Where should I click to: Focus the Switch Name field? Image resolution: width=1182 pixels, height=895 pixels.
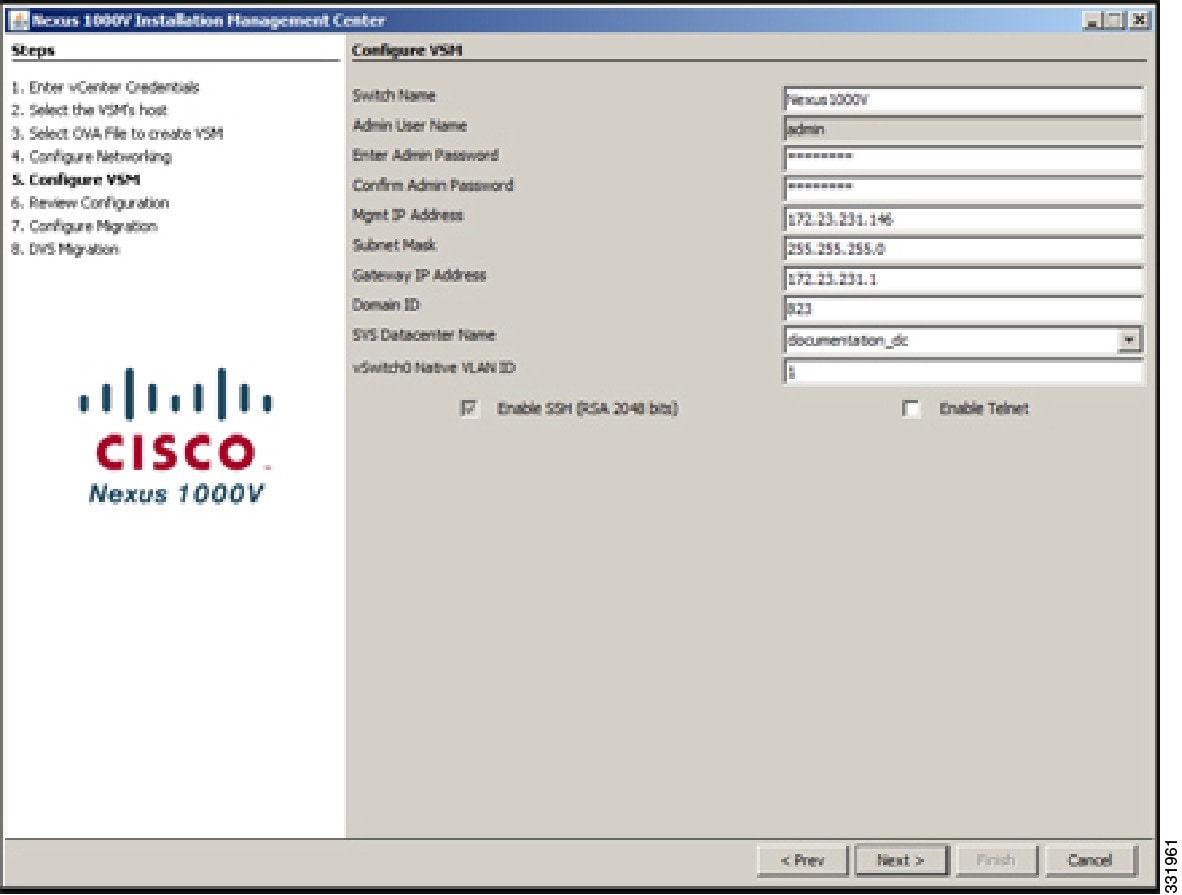point(963,100)
